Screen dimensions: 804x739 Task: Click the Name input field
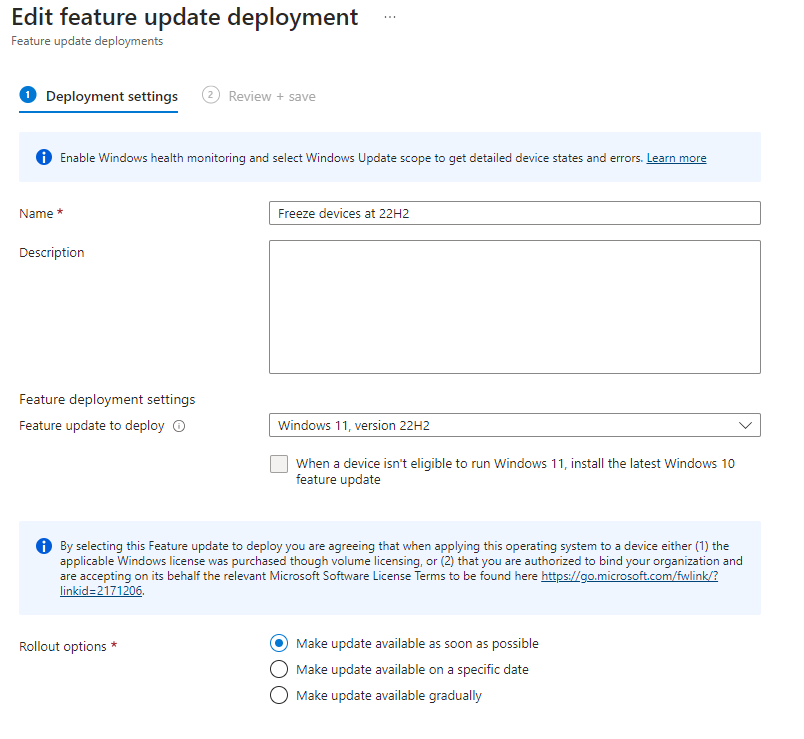pyautogui.click(x=514, y=213)
